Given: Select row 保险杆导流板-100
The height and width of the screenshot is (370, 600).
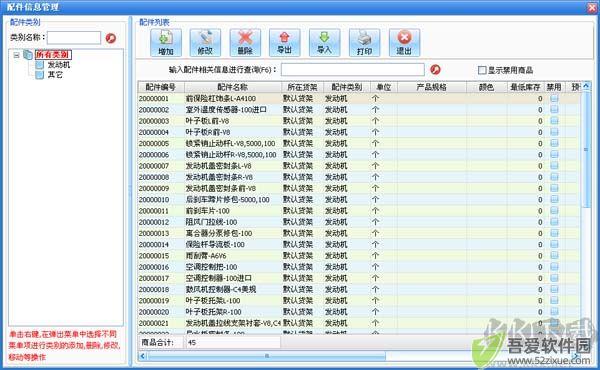Looking at the screenshot, I should pos(359,244).
